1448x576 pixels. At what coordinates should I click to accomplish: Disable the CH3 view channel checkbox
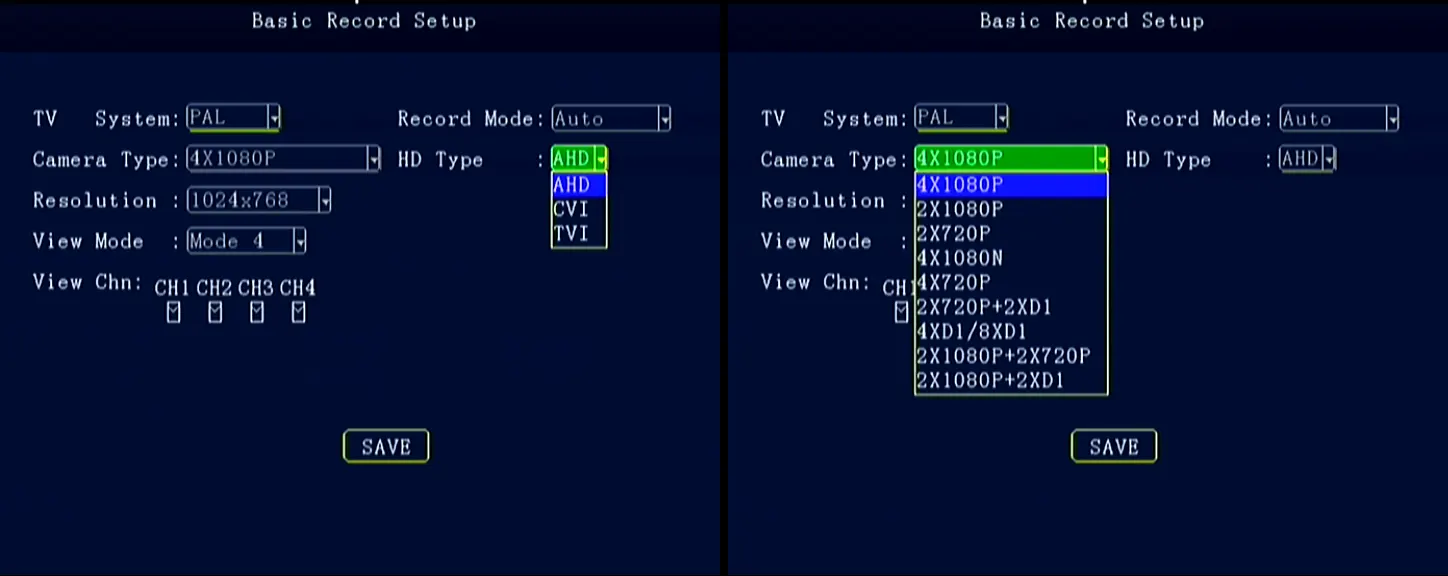(256, 311)
